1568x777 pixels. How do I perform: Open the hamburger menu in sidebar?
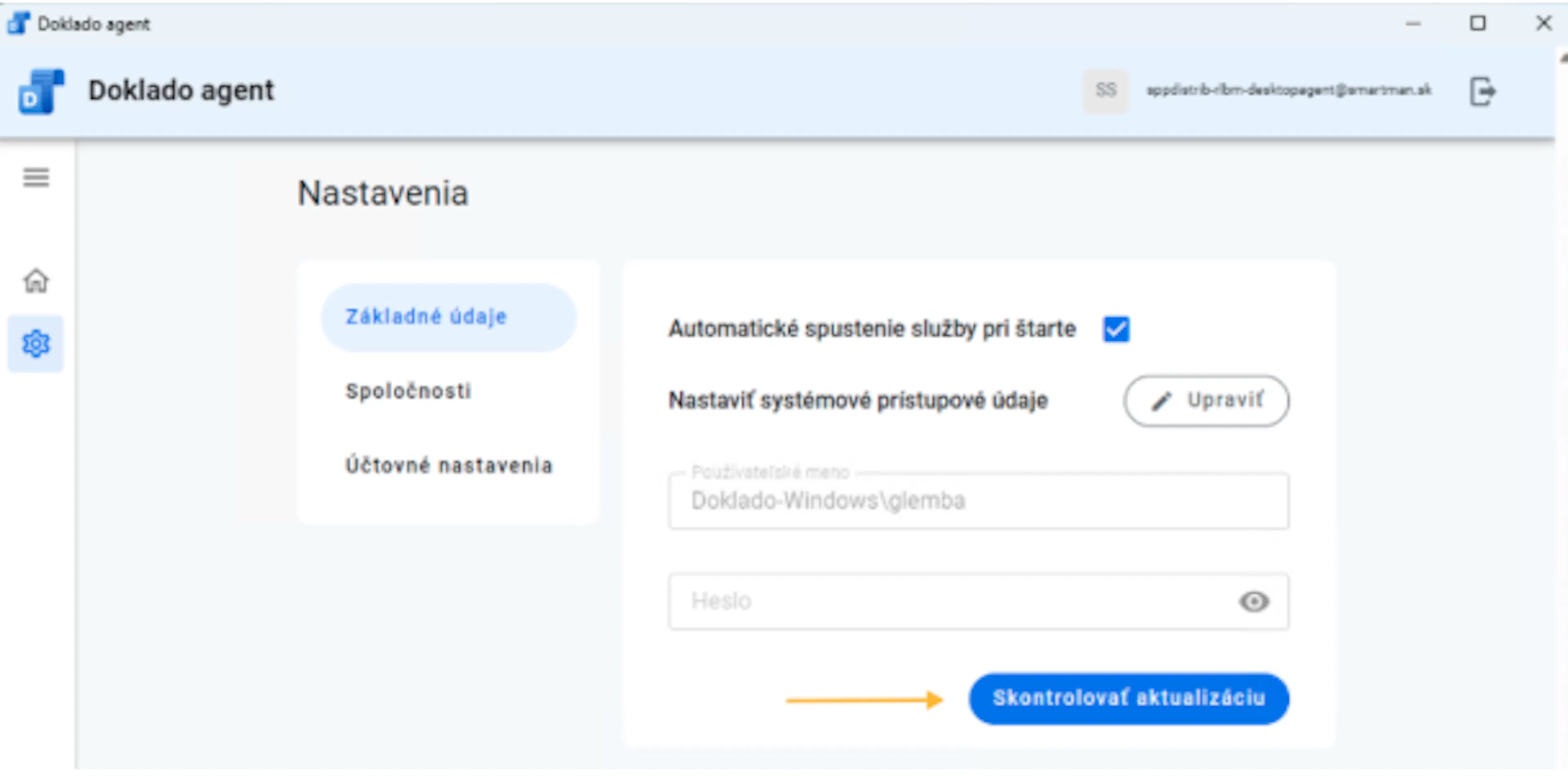(36, 178)
